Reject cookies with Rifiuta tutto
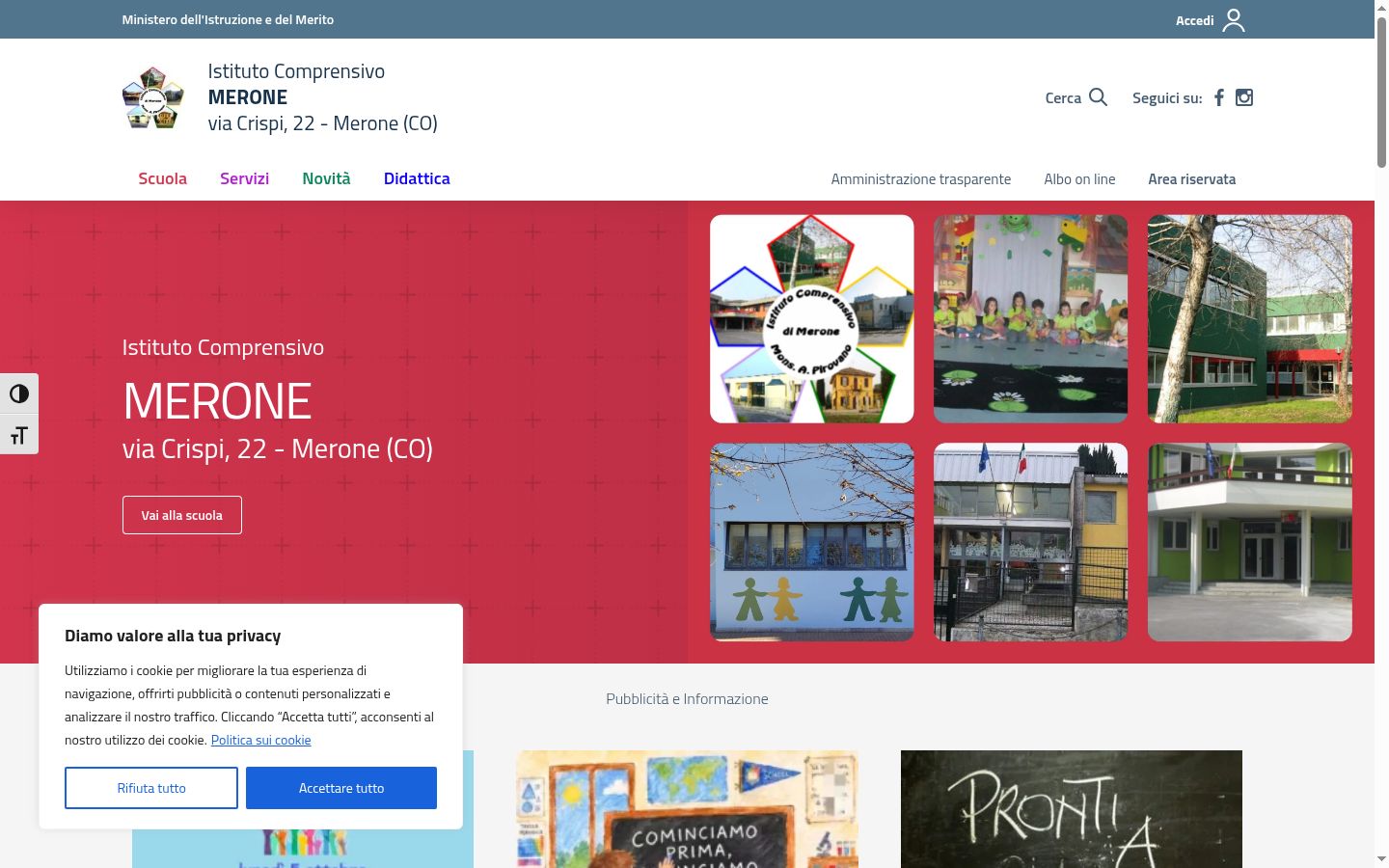The height and width of the screenshot is (868, 1389). click(x=151, y=788)
